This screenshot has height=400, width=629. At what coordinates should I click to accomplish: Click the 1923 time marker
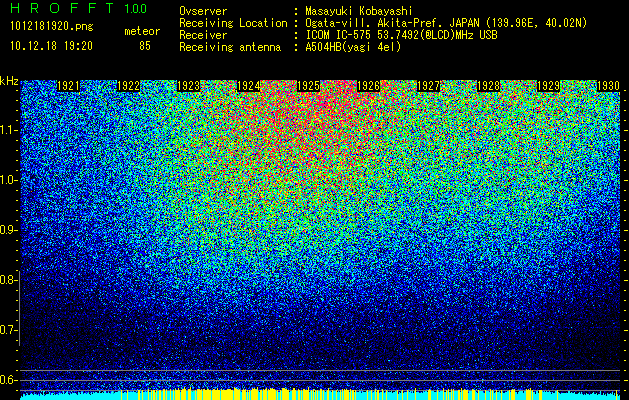click(189, 86)
